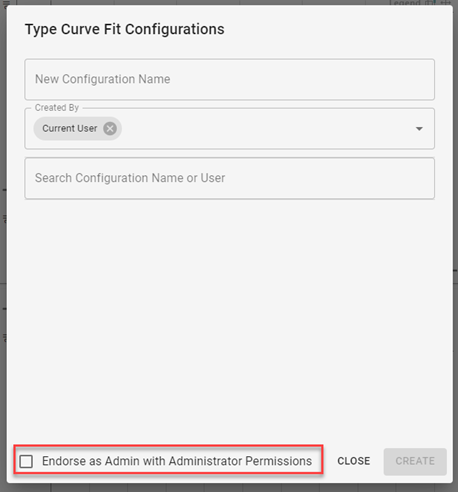This screenshot has height=492, width=458.
Task: Click the Endorse as Admin with Administrator Permissions label
Action: point(177,461)
